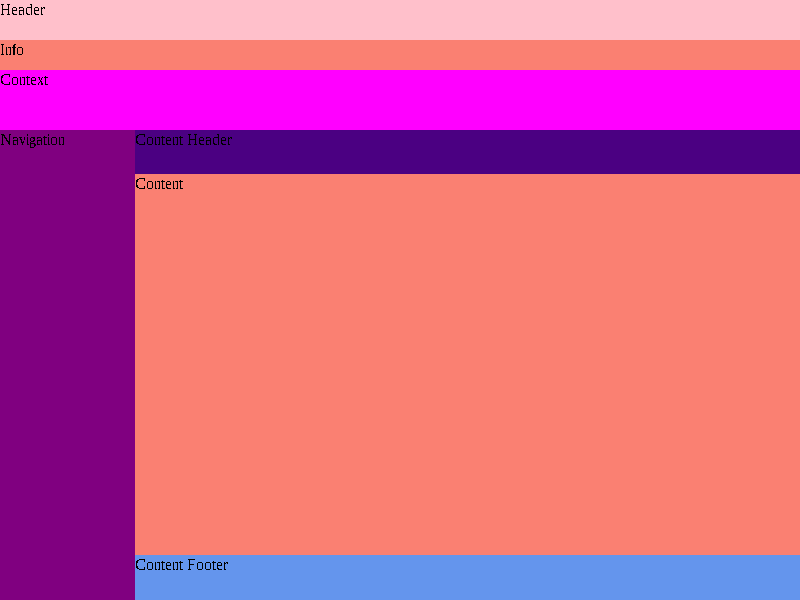This screenshot has height=600, width=800.
Task: Click the standalone 'Content' text label
Action: point(159,184)
